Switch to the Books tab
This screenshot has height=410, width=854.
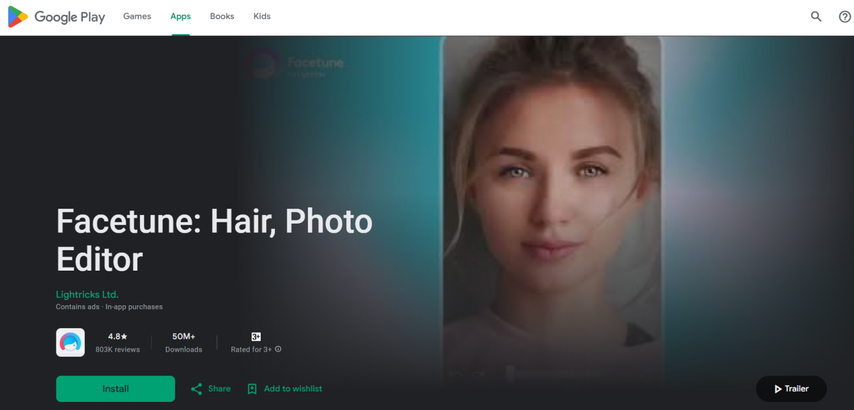[222, 16]
